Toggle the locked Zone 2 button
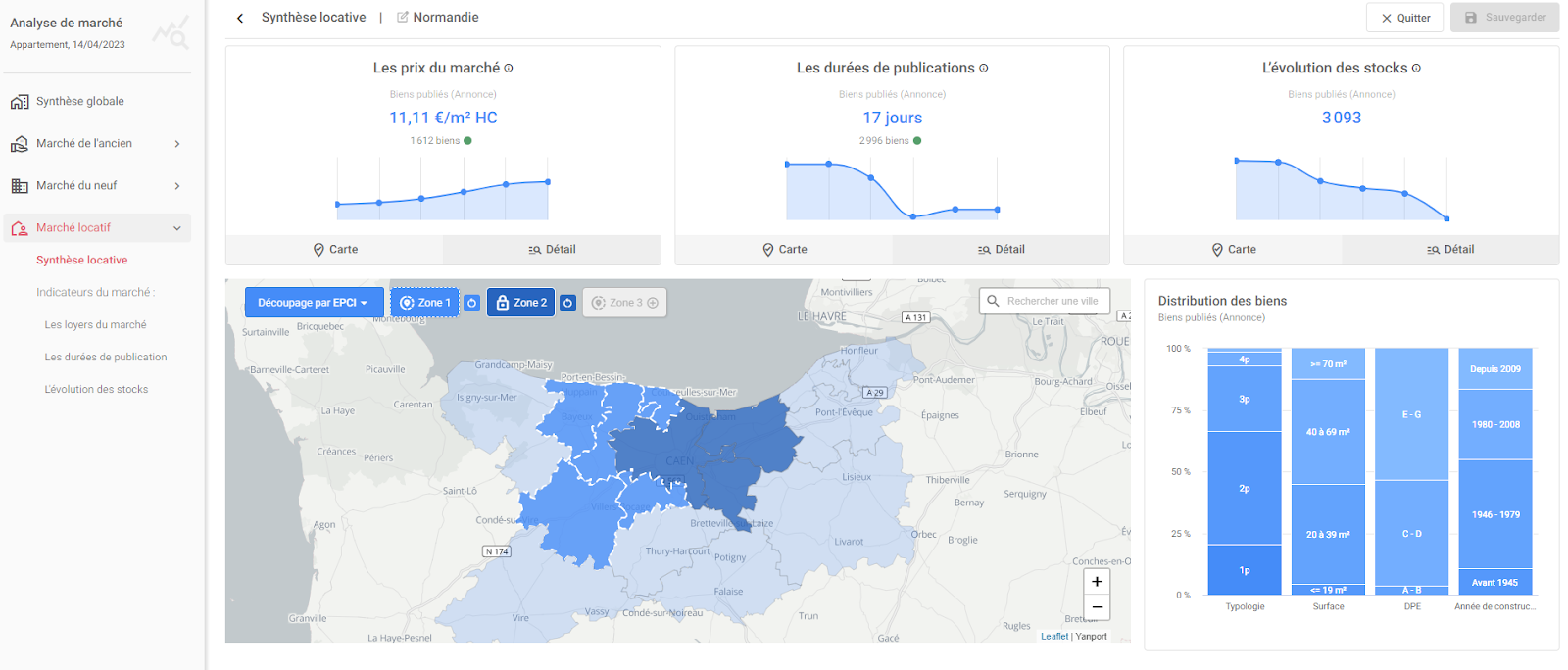1568x670 pixels. point(520,303)
